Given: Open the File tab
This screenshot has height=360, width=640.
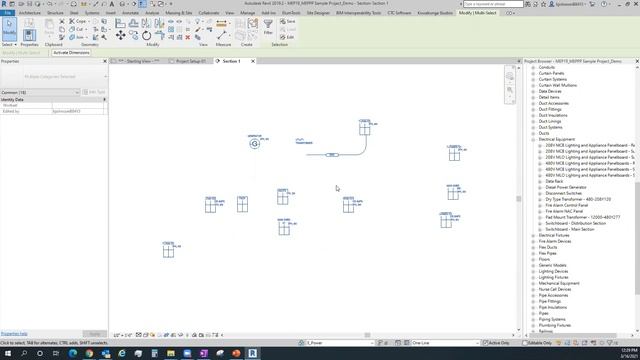Looking at the screenshot, I should 7,13.
